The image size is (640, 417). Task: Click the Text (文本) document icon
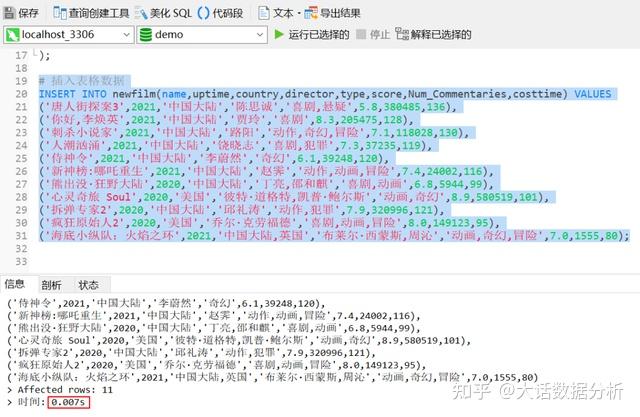point(263,13)
